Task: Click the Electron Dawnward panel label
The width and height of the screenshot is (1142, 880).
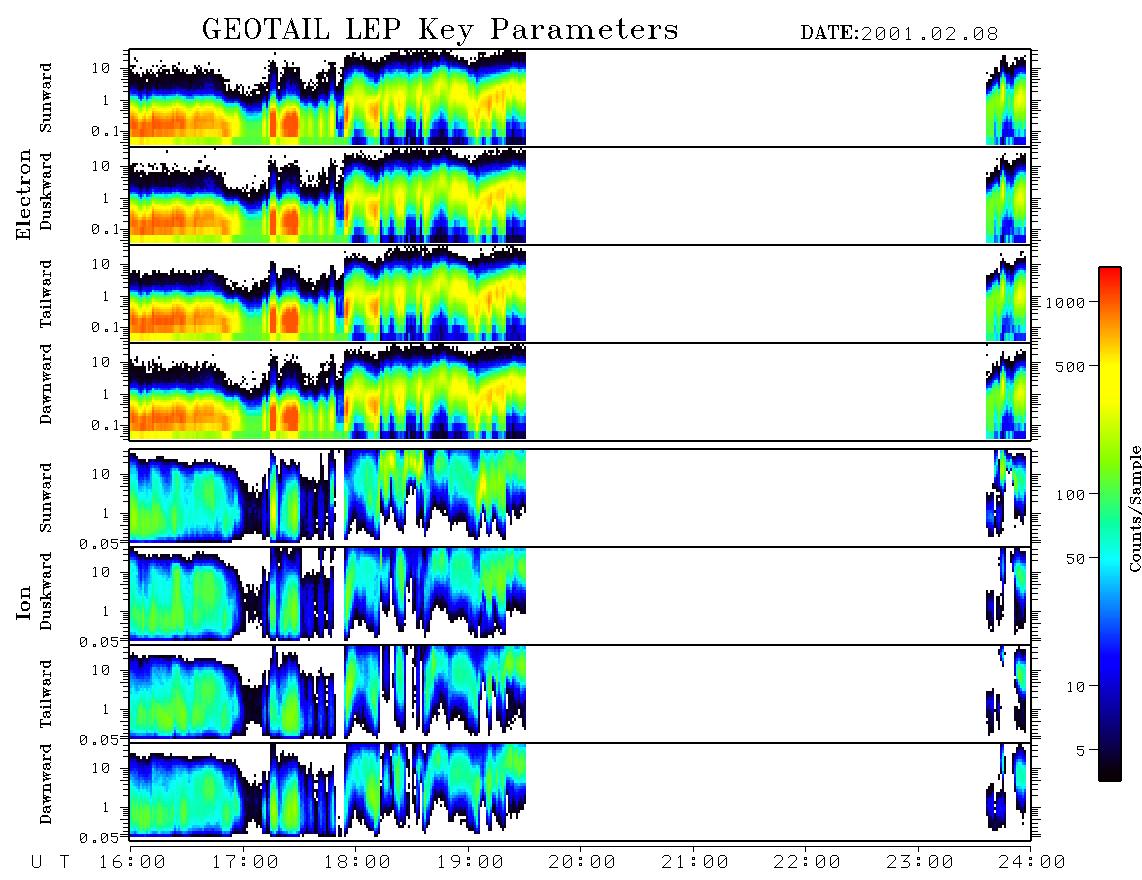Action: 46,384
